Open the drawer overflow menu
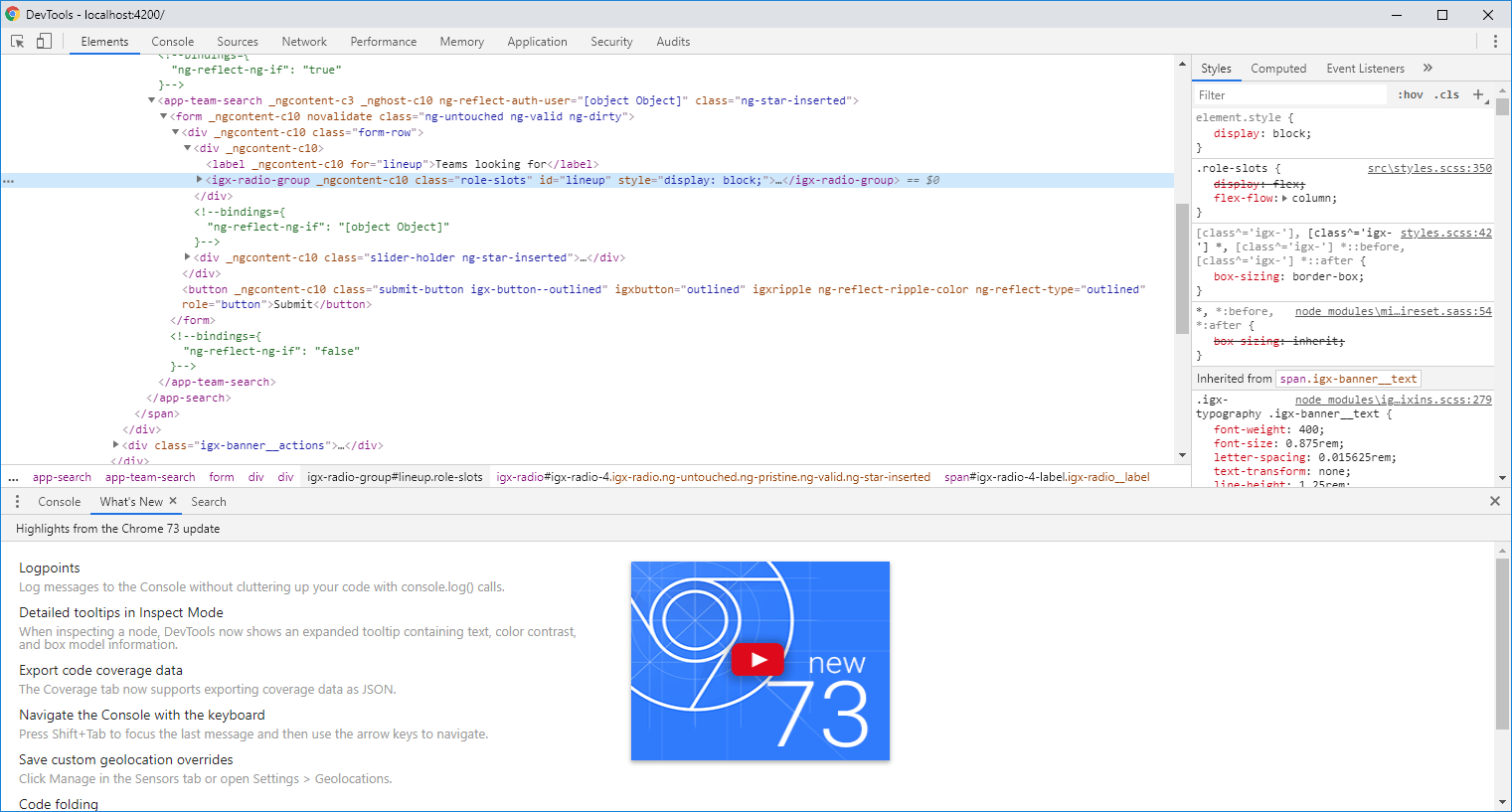Screen dimensions: 1512x812 click(x=16, y=501)
